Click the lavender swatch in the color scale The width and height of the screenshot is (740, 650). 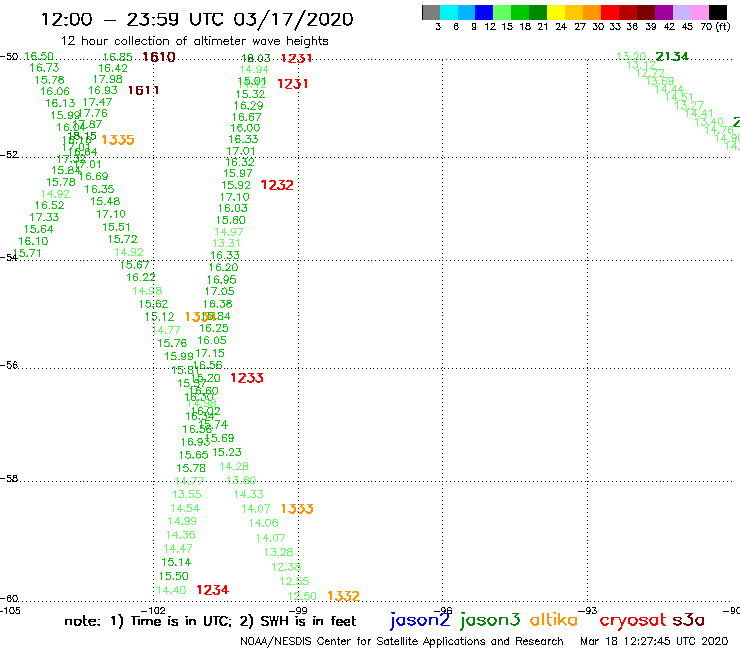681,12
